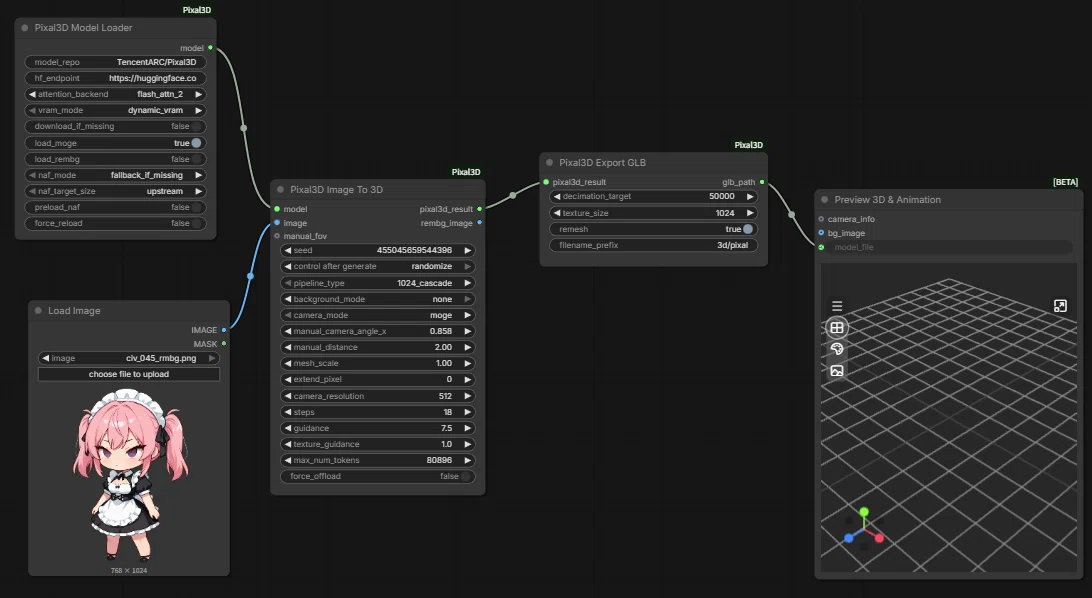This screenshot has width=1092, height=598.
Task: Click the texture_guidance value field
Action: click(377, 444)
